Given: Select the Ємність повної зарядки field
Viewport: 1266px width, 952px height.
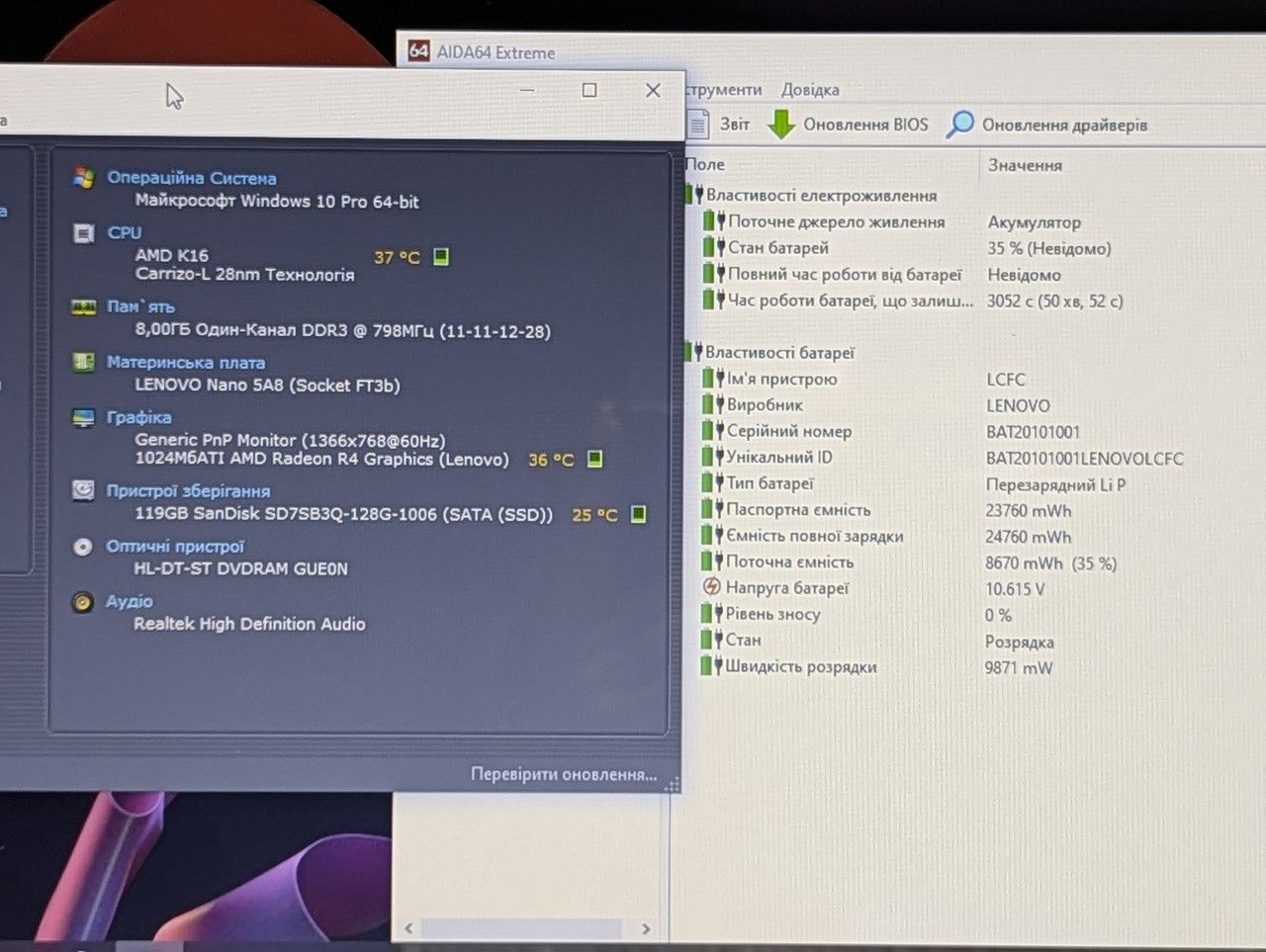Looking at the screenshot, I should pyautogui.click(x=815, y=536).
